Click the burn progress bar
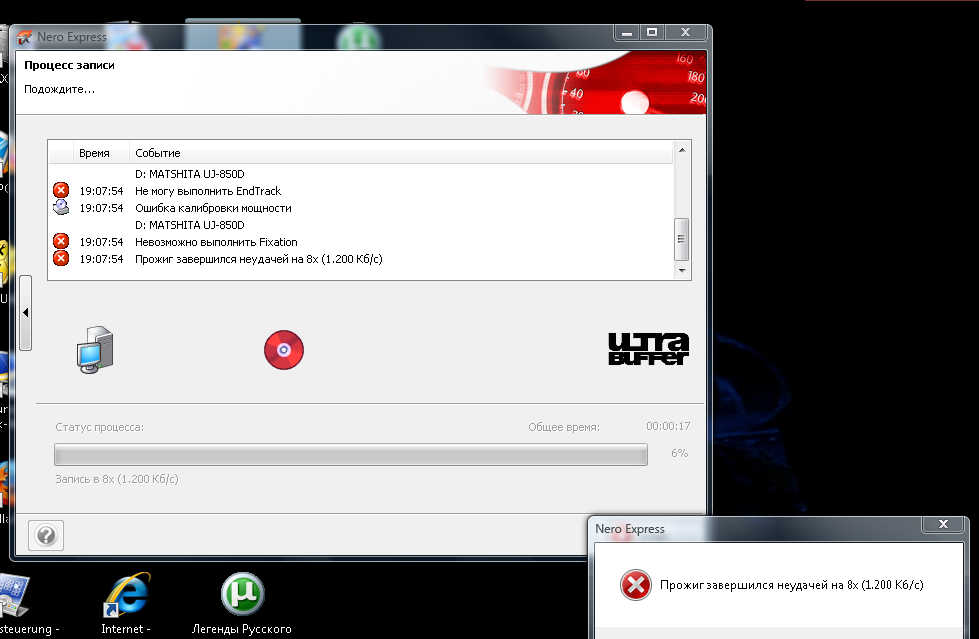Viewport: 979px width, 639px height. (351, 455)
